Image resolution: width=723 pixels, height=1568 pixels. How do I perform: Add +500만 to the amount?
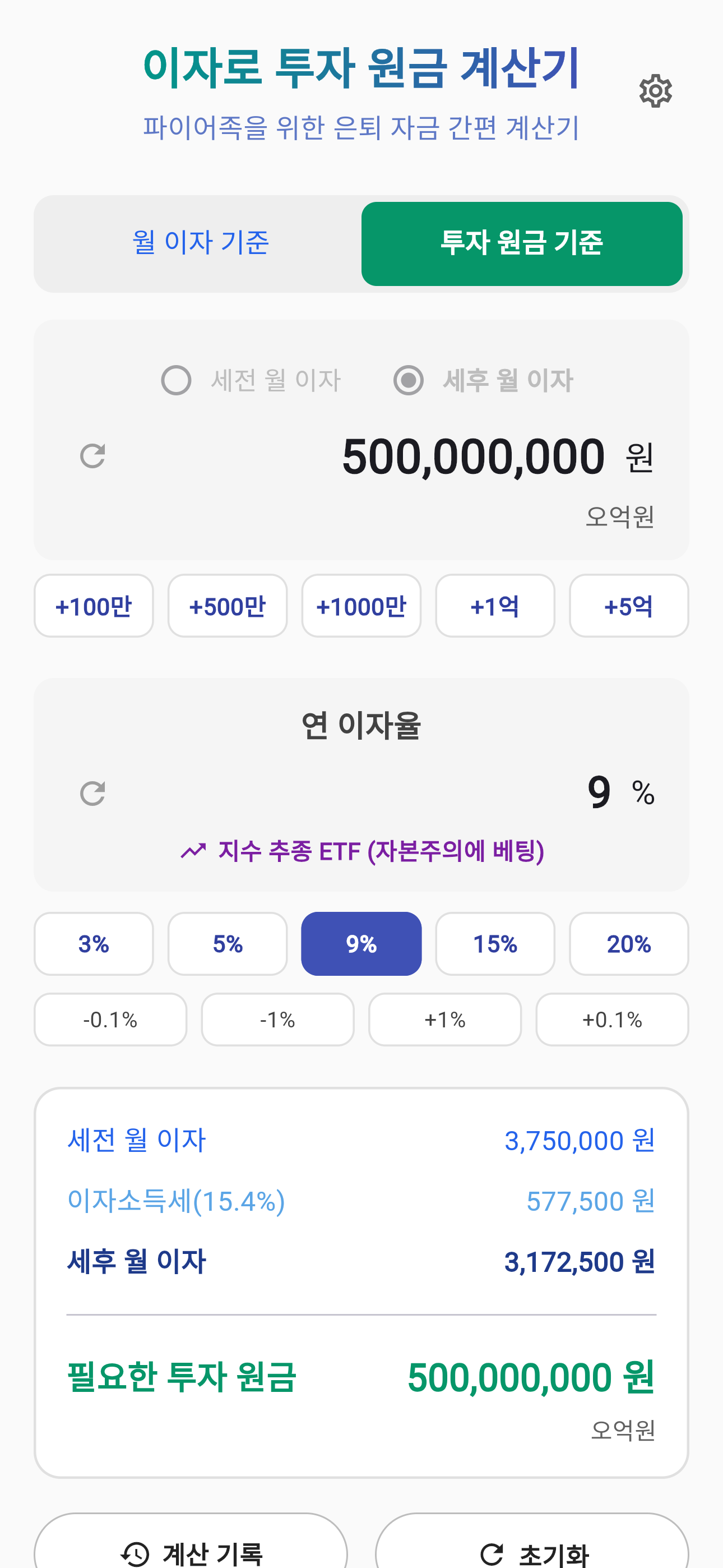coord(228,606)
